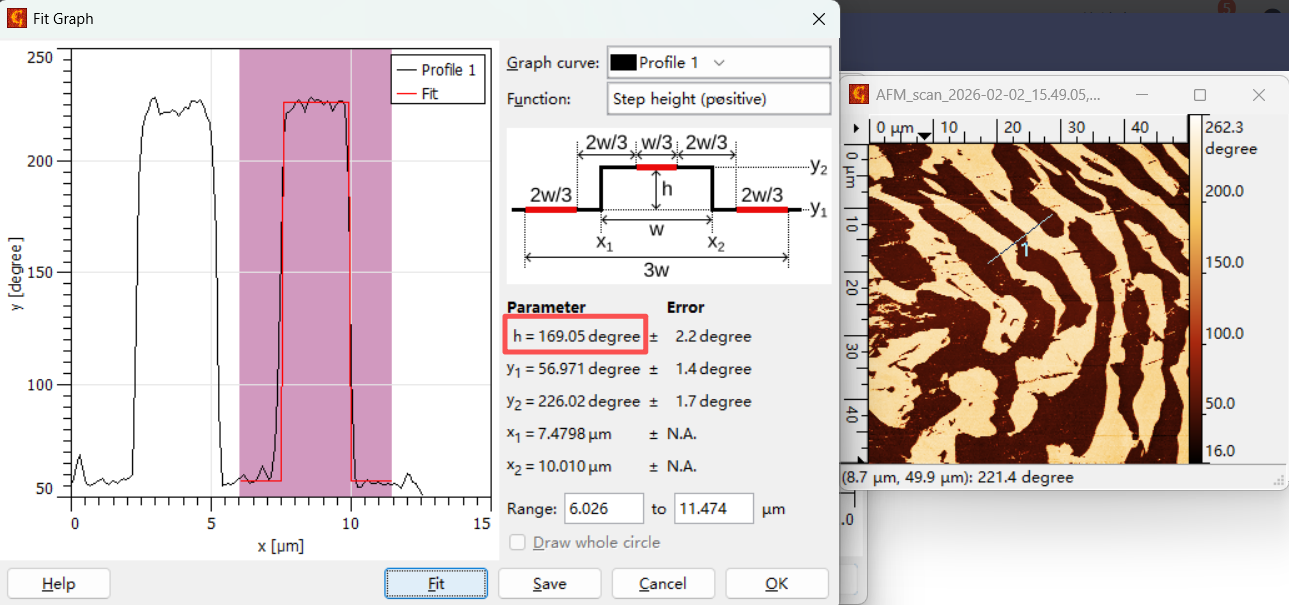Click the graph legend showing Profile 1 and Fit
Viewport: 1289px width, 605px height.
[x=438, y=80]
